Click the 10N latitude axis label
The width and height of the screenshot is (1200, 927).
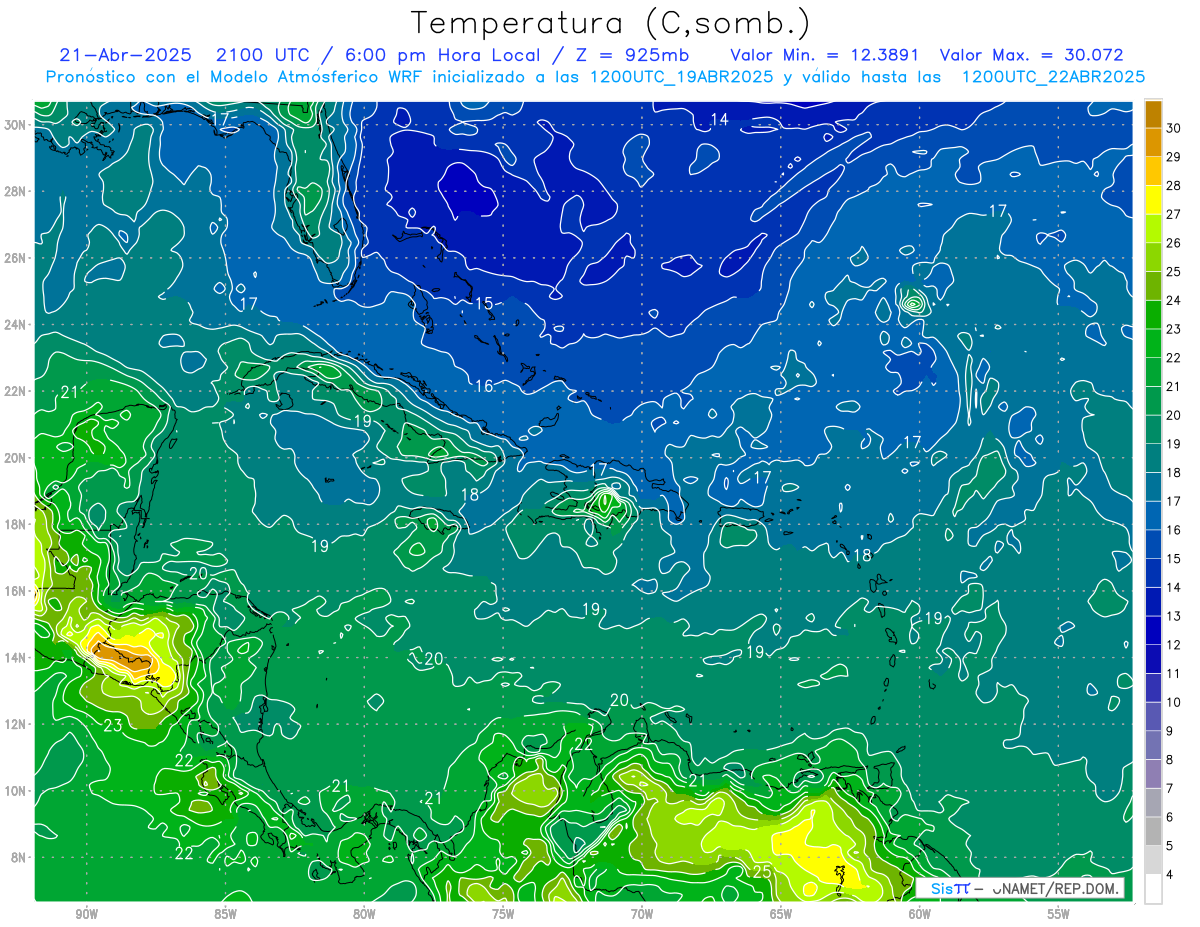point(15,791)
